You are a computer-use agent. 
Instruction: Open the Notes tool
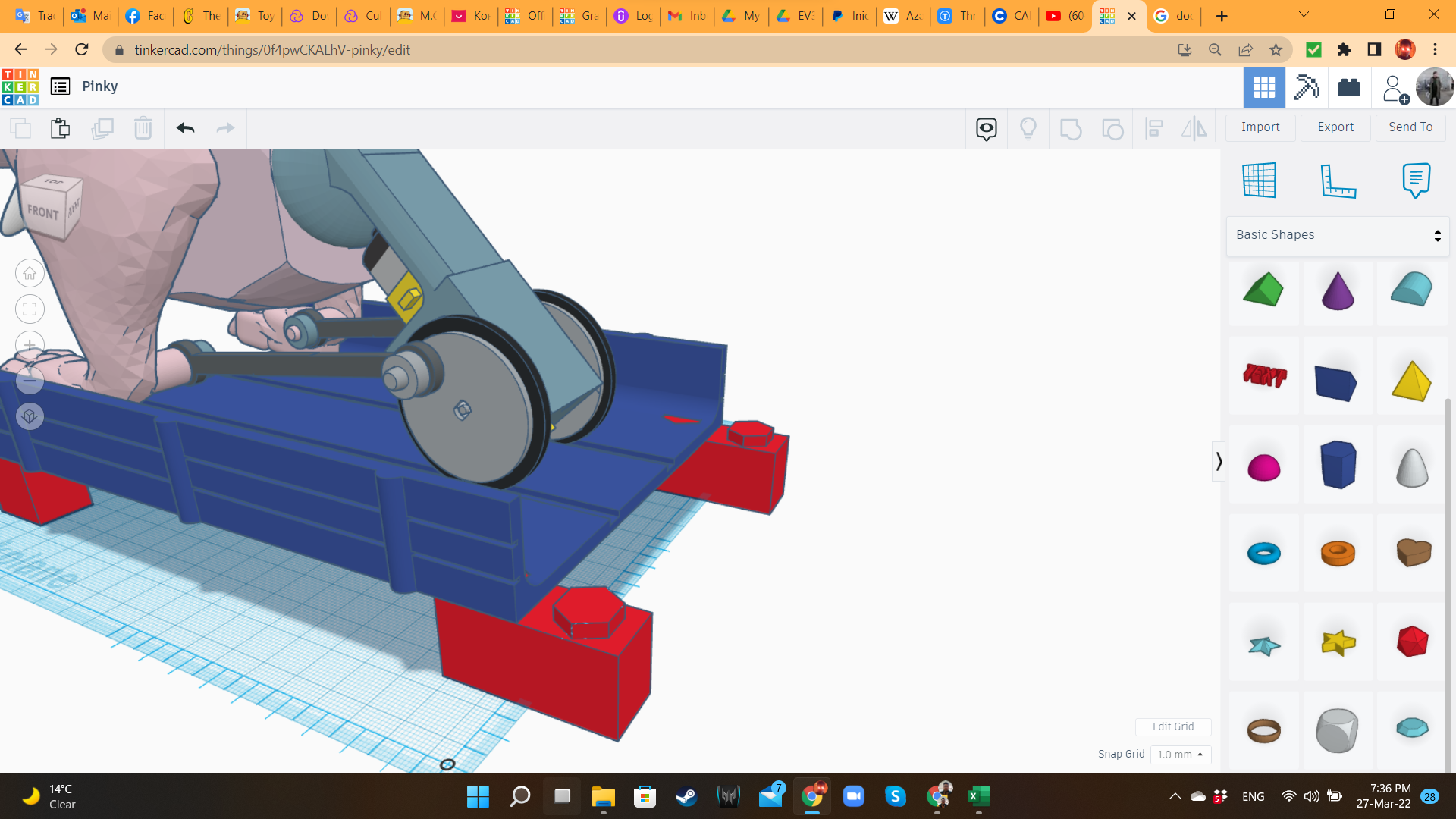pos(1416,180)
